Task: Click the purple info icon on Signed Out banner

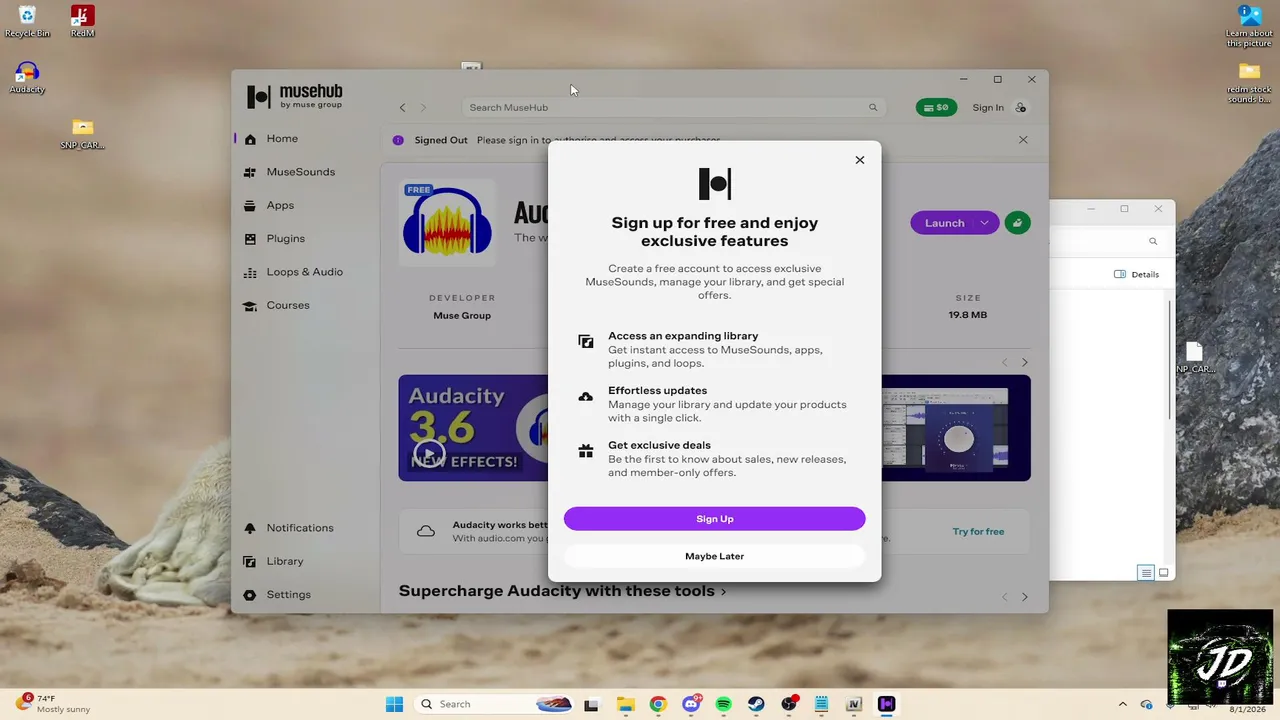Action: (398, 140)
